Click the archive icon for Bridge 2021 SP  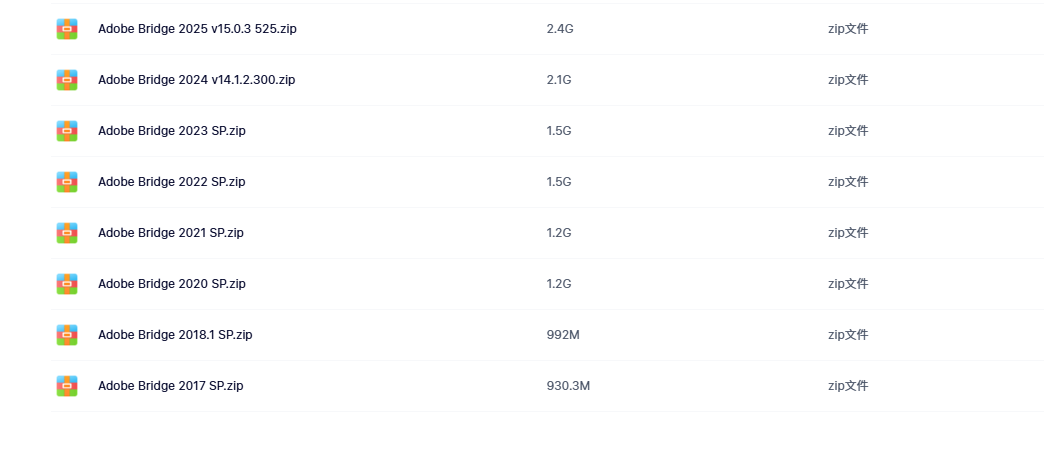pos(67,232)
